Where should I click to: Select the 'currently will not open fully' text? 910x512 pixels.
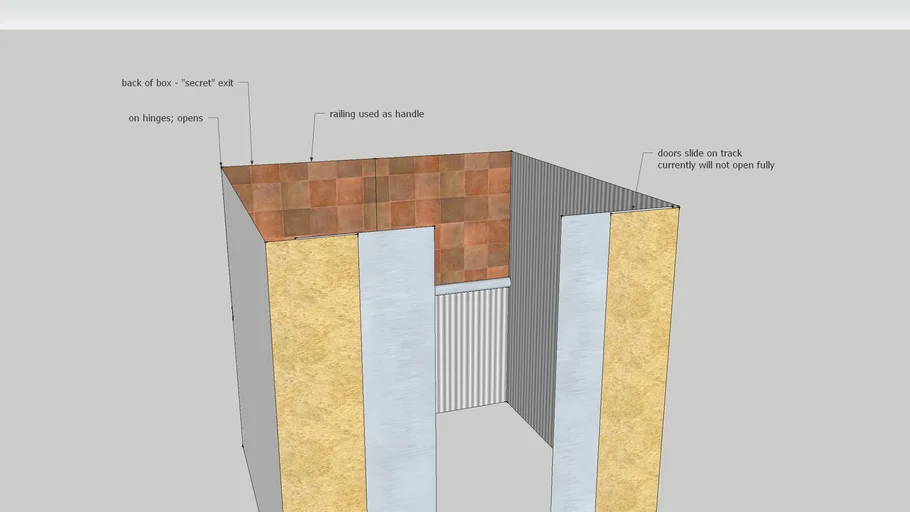tap(716, 165)
